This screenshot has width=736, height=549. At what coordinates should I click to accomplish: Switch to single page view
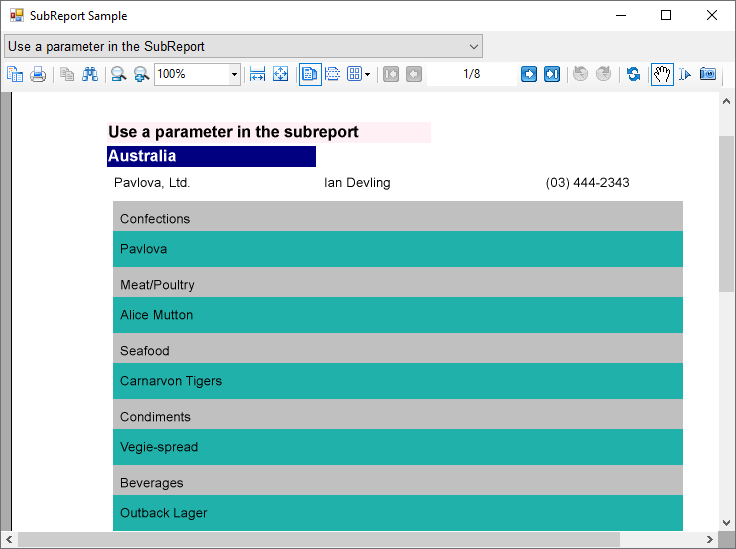tap(310, 74)
